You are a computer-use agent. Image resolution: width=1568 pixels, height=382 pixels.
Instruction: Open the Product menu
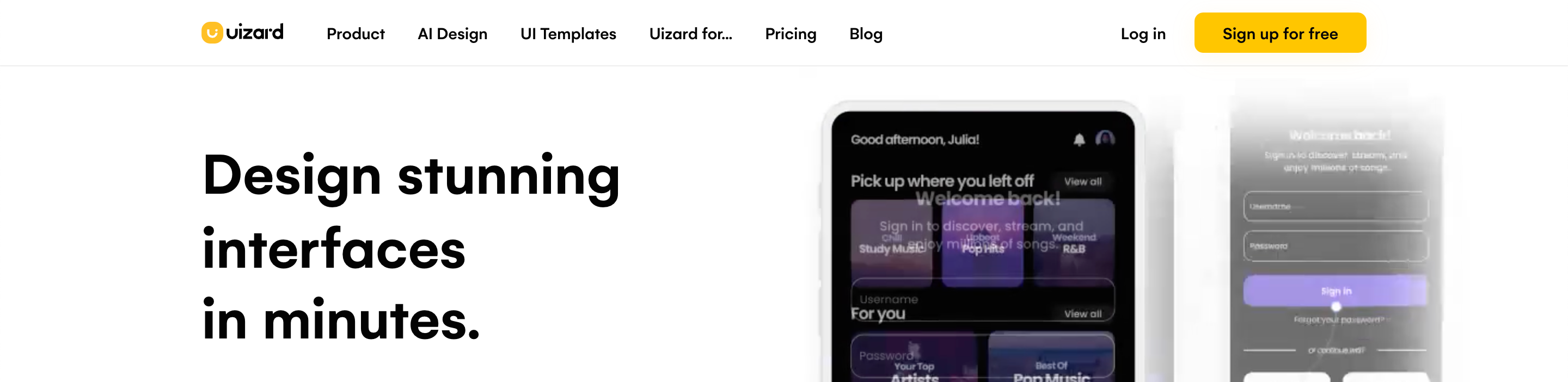[356, 34]
